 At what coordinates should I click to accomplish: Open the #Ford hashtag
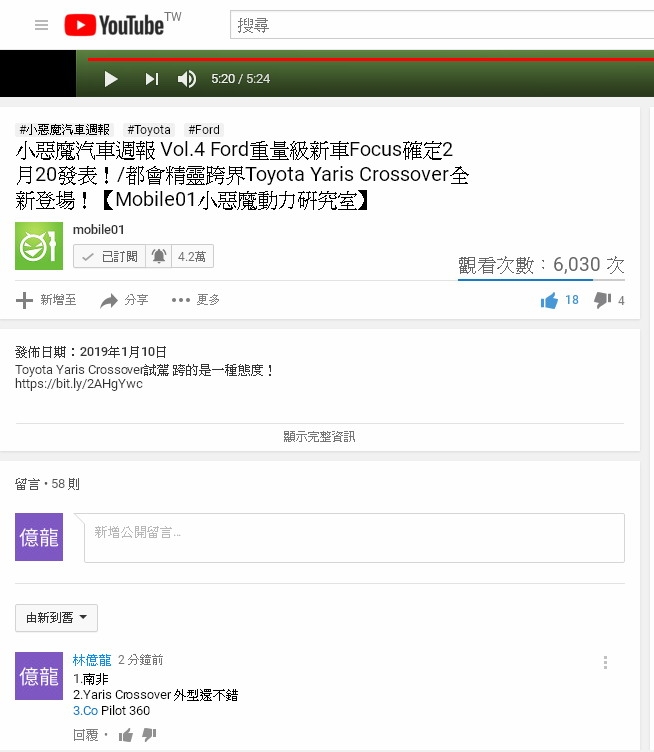204,129
